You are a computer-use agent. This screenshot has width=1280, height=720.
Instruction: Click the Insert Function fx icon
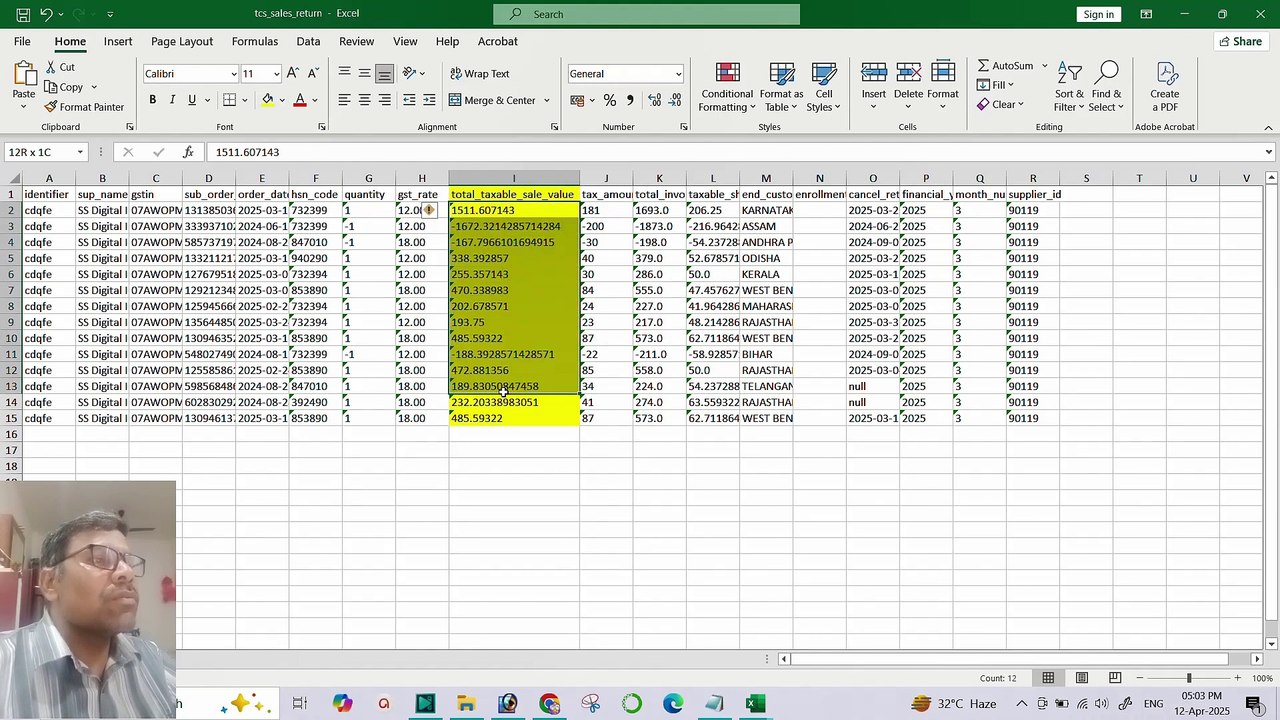tap(188, 152)
